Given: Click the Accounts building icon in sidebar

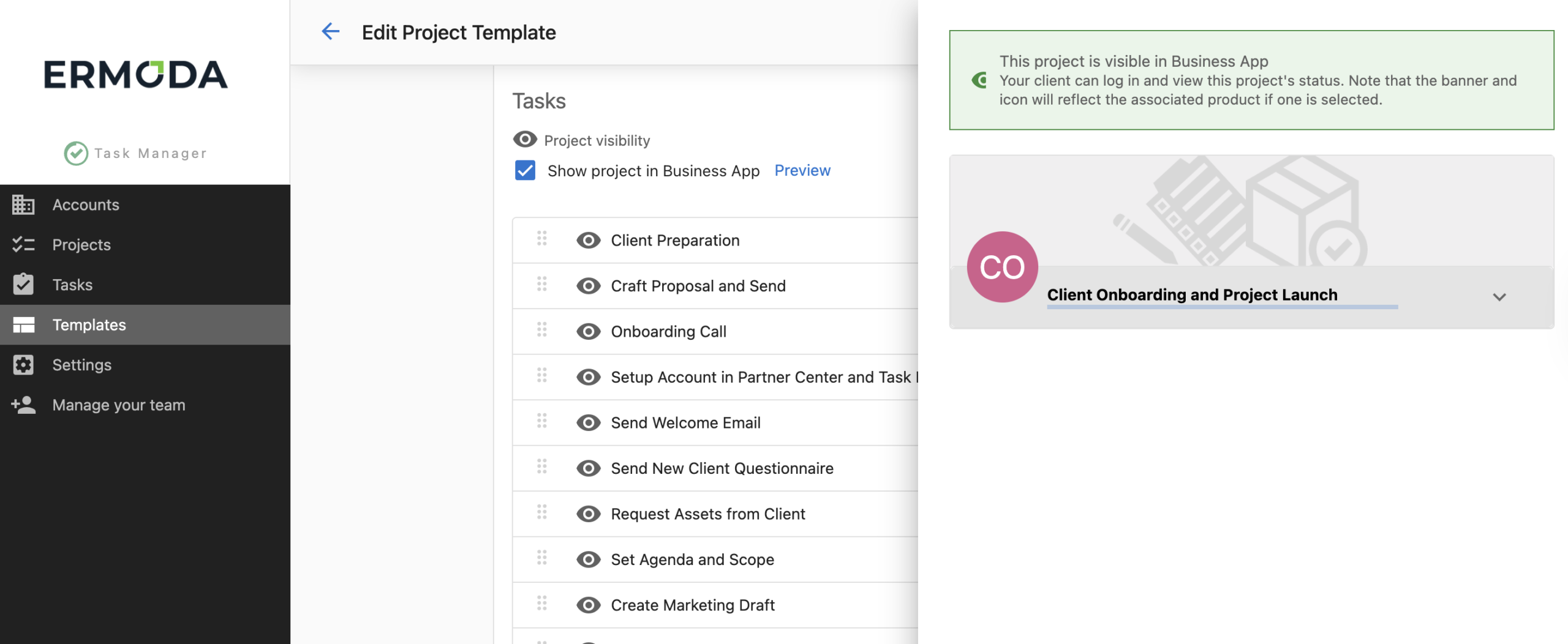Looking at the screenshot, I should click(x=23, y=205).
